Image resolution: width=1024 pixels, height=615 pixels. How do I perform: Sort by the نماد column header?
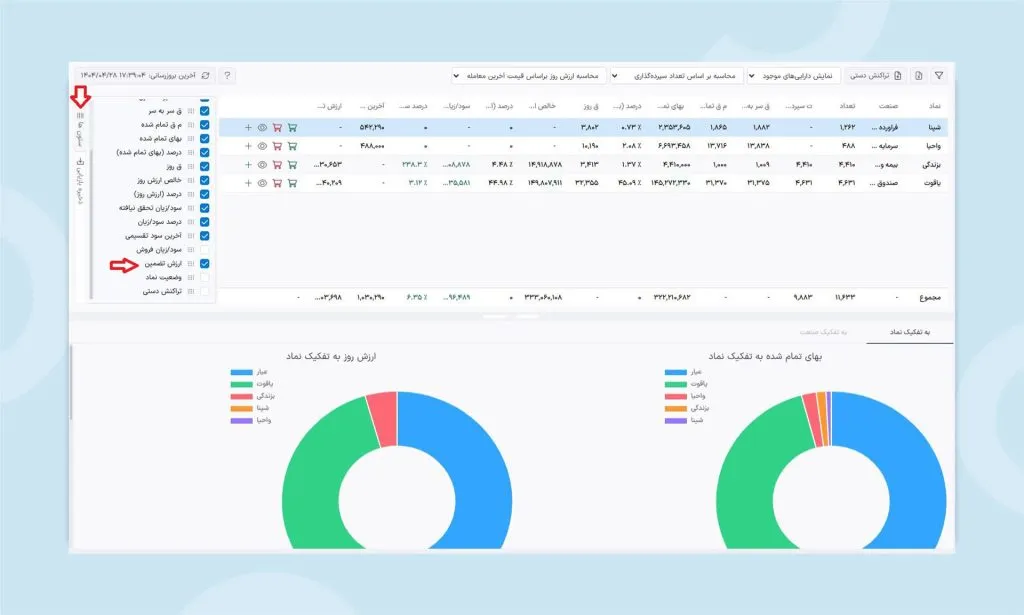pos(935,106)
